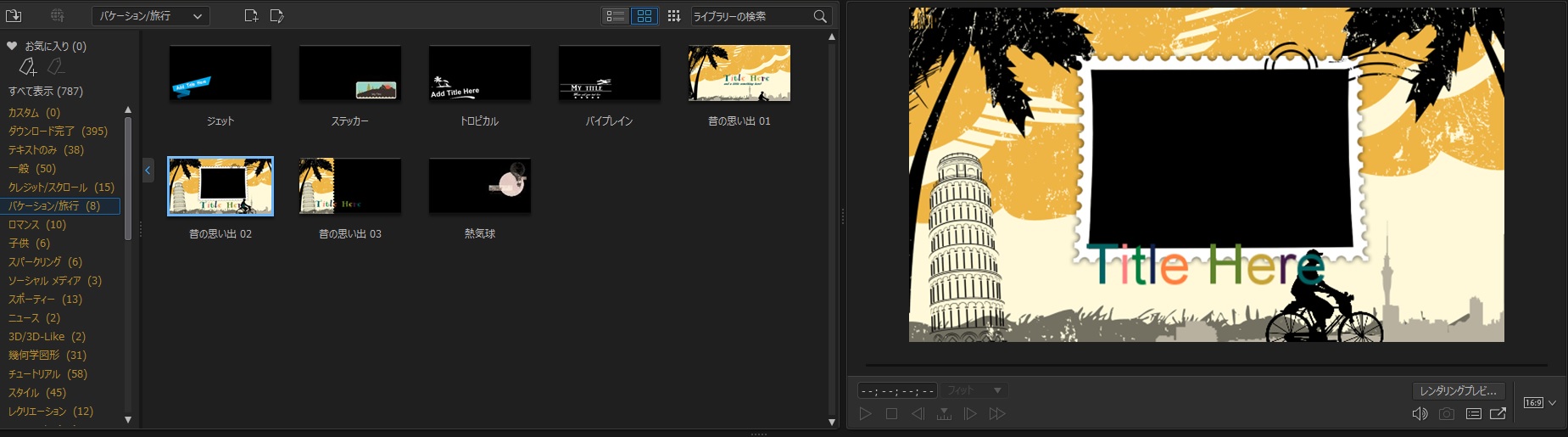1568x437 pixels.
Task: Select 子供 (6) category
Action: (x=29, y=243)
